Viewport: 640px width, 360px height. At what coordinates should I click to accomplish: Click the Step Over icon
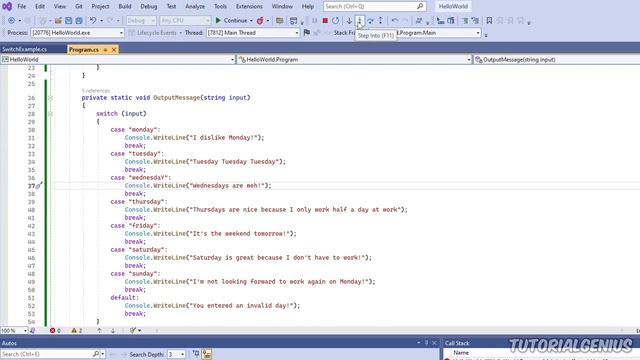[x=370, y=20]
